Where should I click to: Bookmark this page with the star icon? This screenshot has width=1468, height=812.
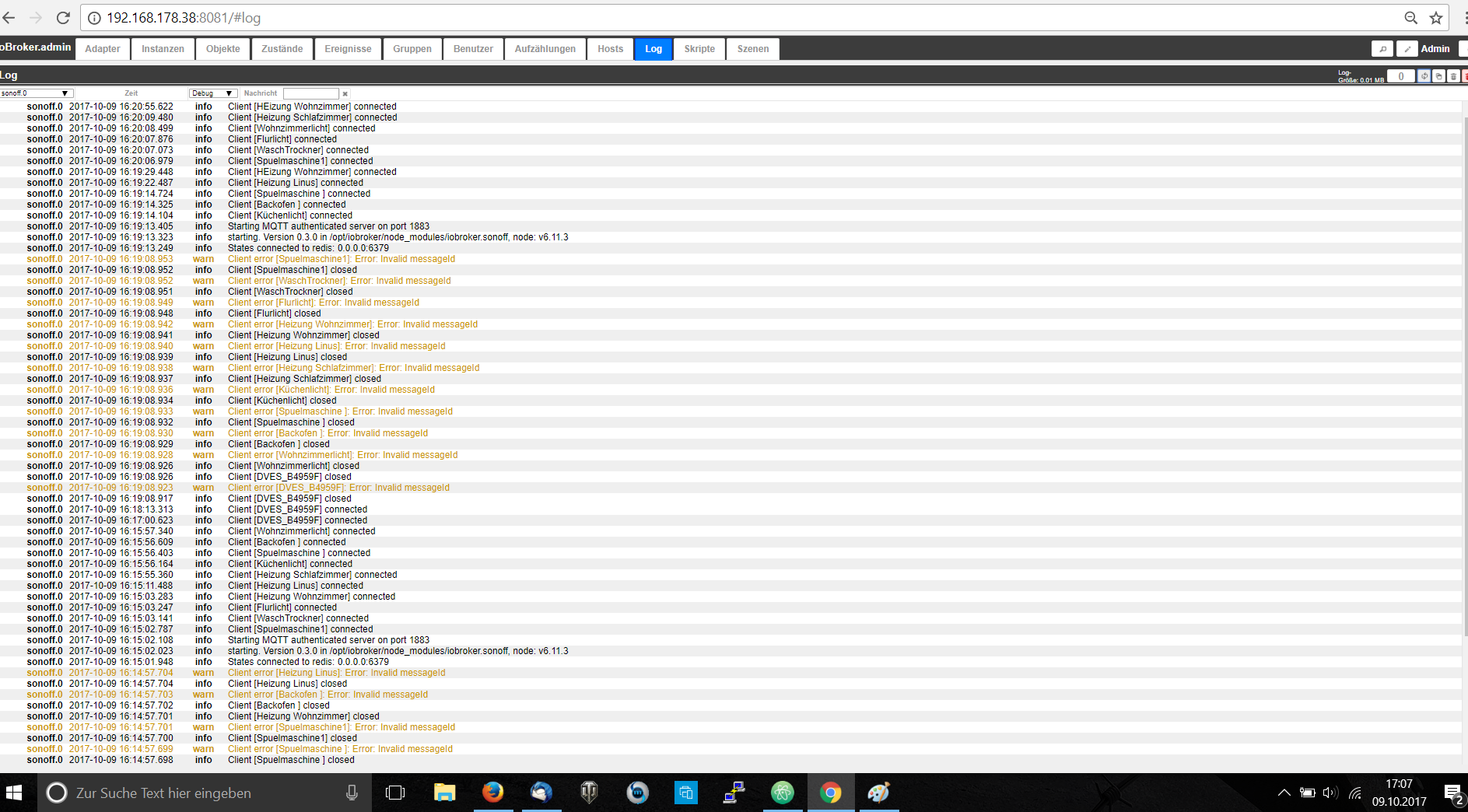(1436, 17)
